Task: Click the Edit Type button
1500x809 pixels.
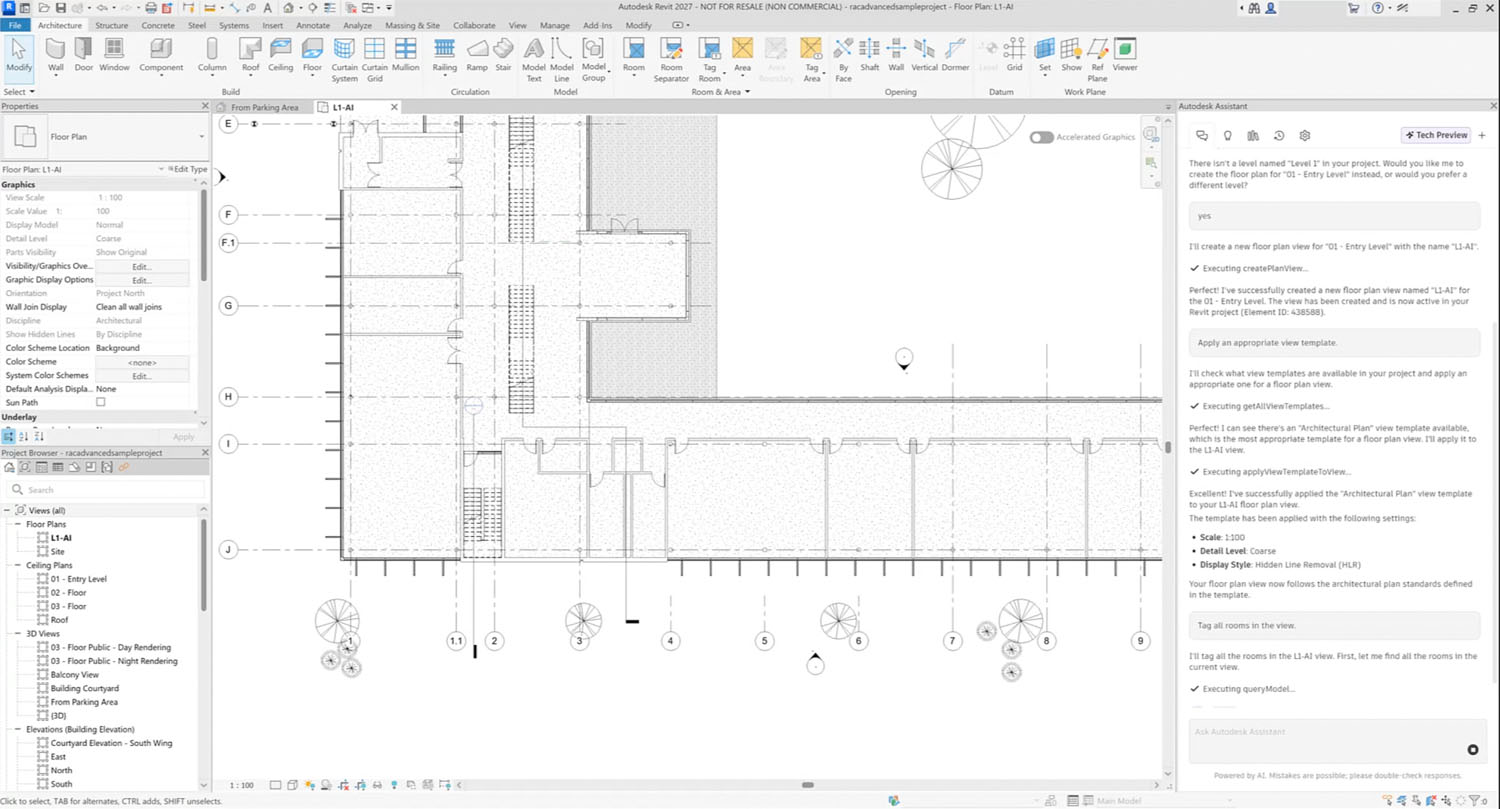Action: [186, 169]
